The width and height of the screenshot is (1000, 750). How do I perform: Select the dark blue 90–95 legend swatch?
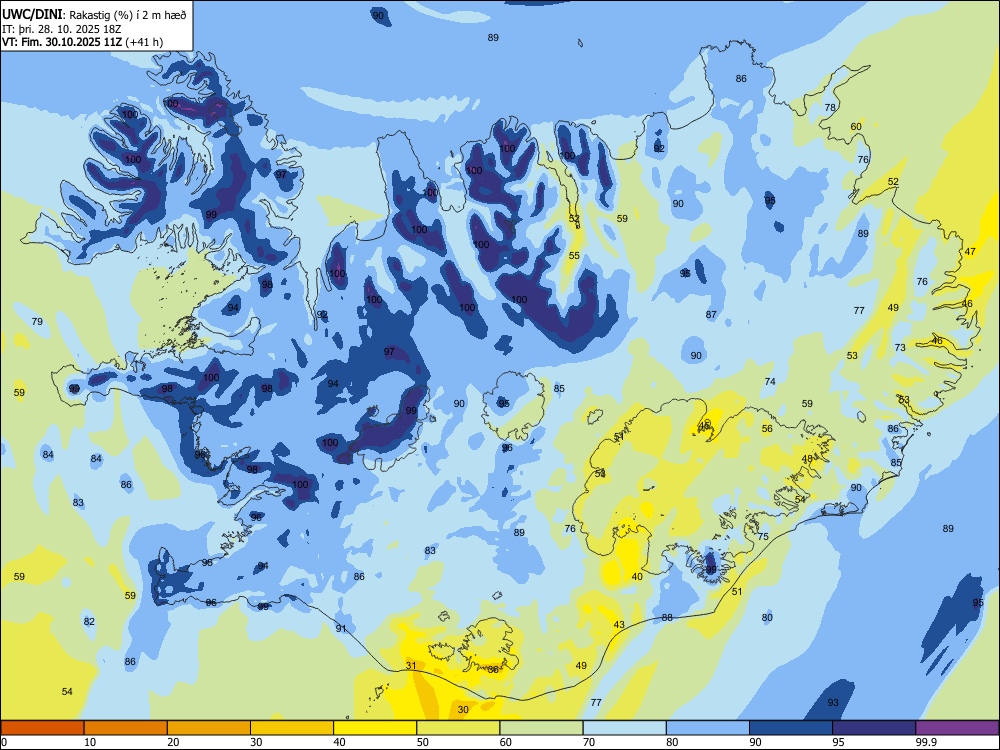click(x=791, y=728)
